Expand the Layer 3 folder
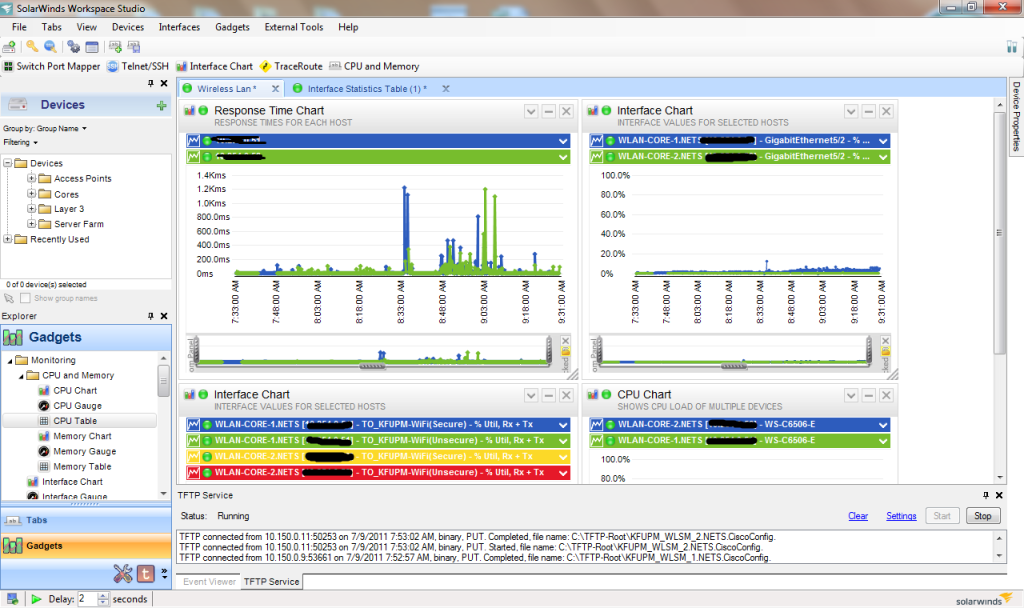Screen dimensions: 1024x608 click(31, 208)
